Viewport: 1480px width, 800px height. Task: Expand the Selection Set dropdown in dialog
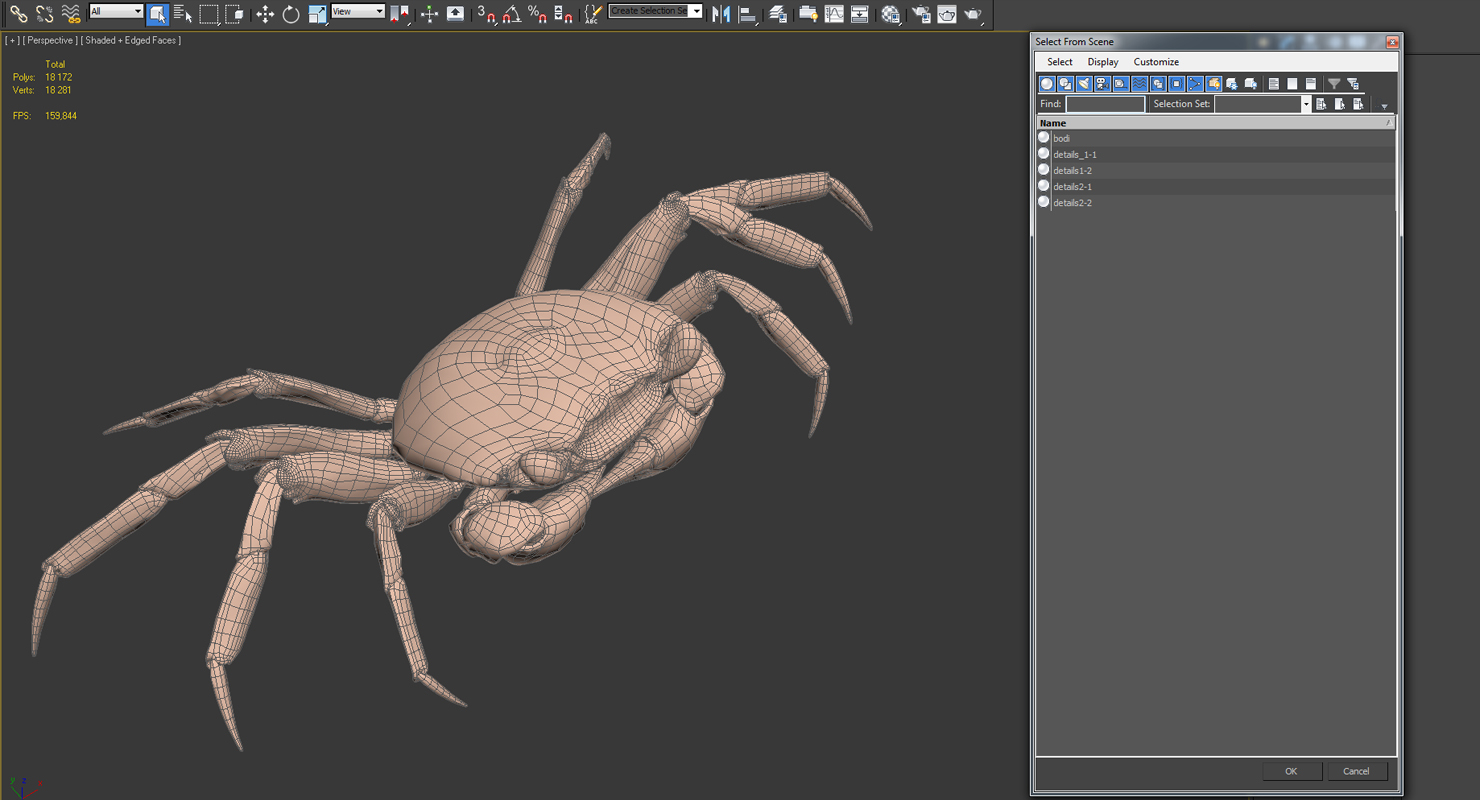(1305, 104)
